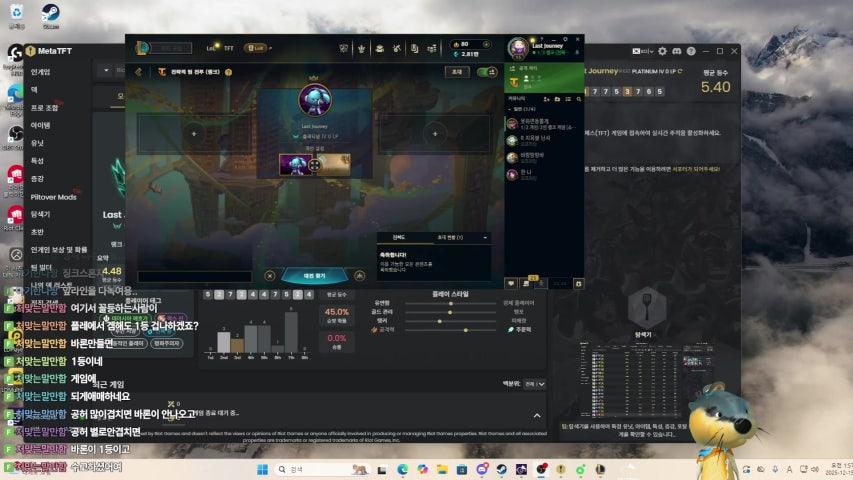Click the 5.40 average placement value
The image size is (853, 480).
715,87
